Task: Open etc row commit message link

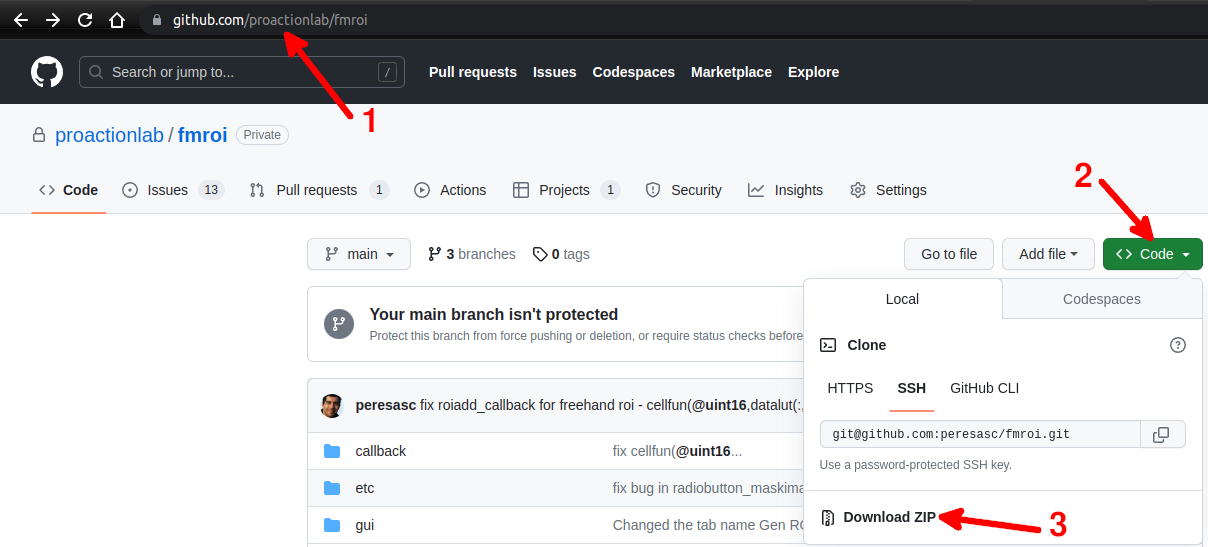Action: 708,488
